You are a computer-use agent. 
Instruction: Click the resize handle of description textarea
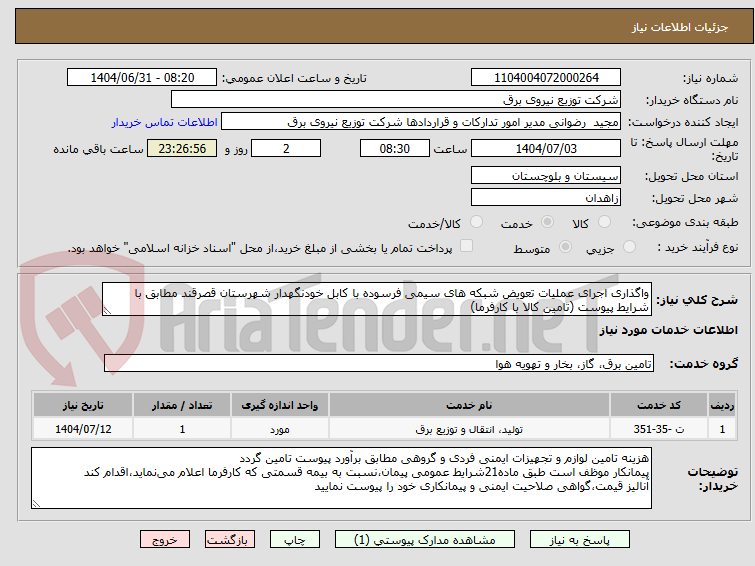pyautogui.click(x=107, y=311)
